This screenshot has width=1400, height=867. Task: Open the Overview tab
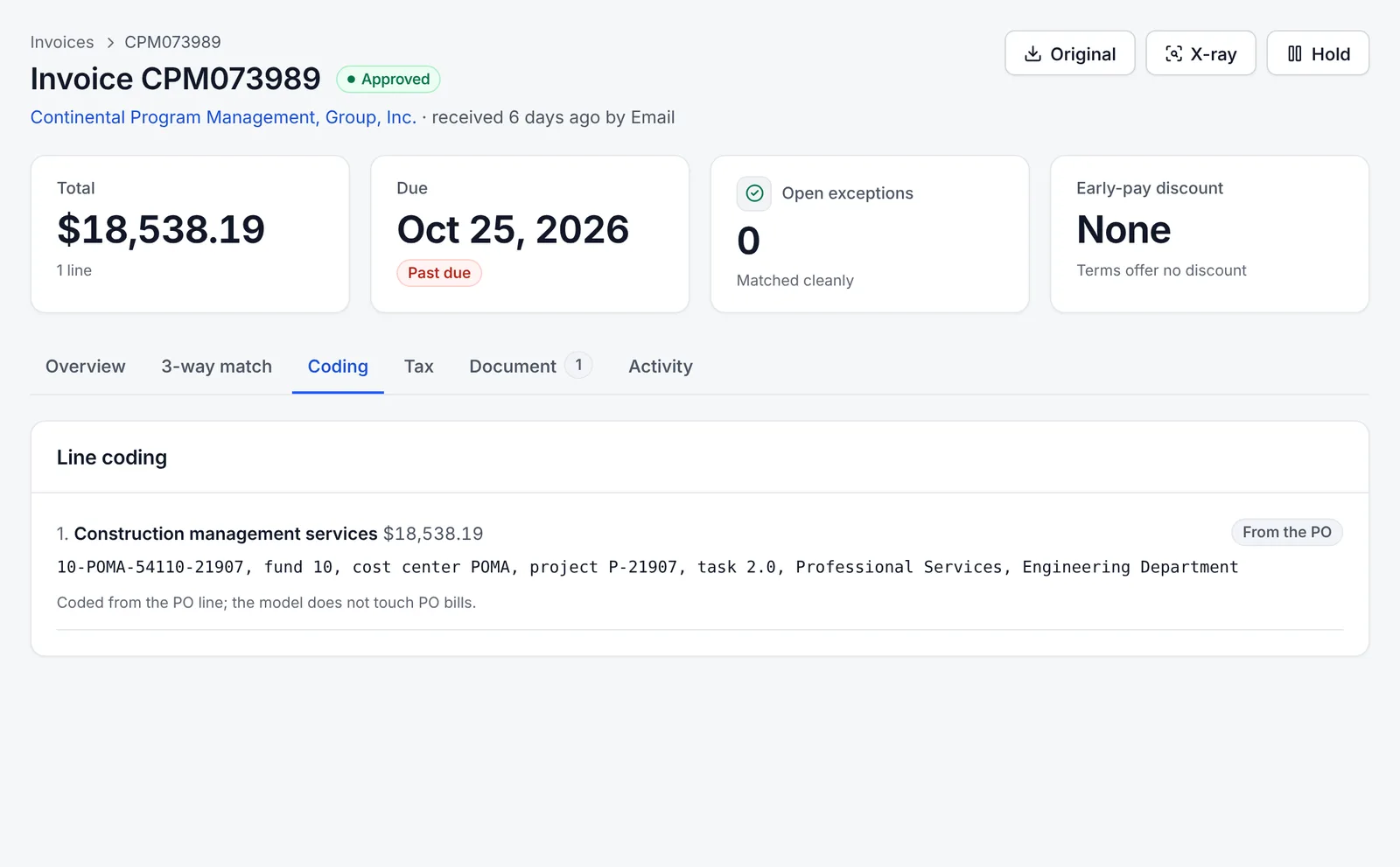tap(86, 367)
